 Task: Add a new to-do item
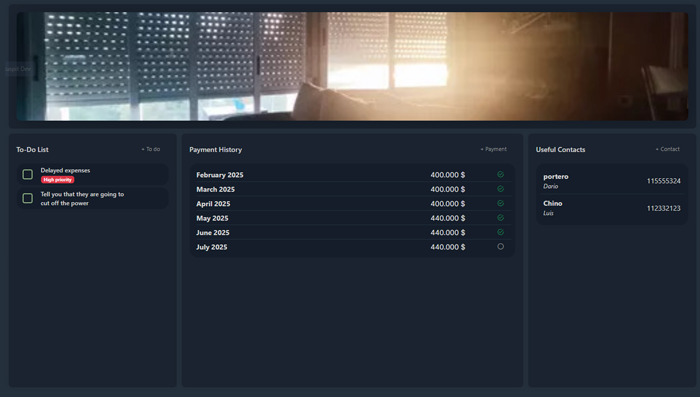coord(150,149)
